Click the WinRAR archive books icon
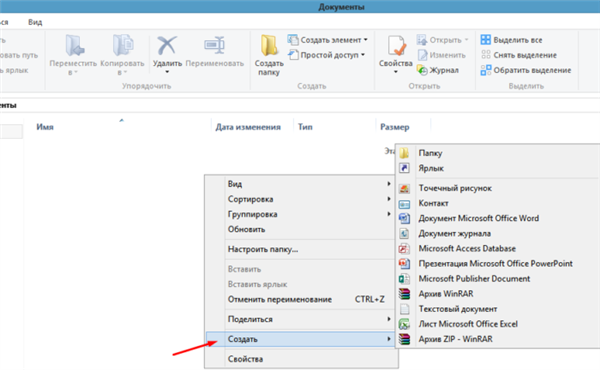Screen dimensions: 600x370 coord(404,294)
